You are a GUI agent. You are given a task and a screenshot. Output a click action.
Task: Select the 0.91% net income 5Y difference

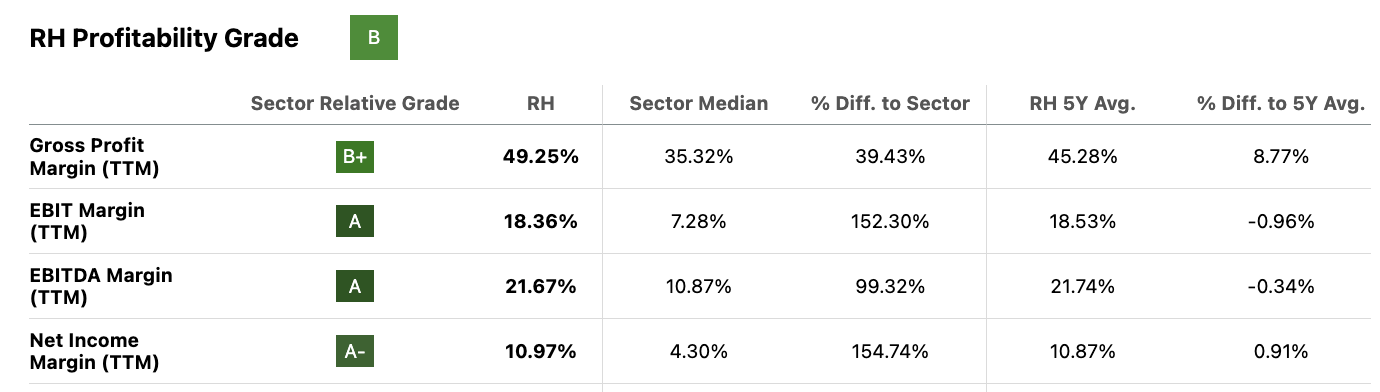coord(1281,351)
